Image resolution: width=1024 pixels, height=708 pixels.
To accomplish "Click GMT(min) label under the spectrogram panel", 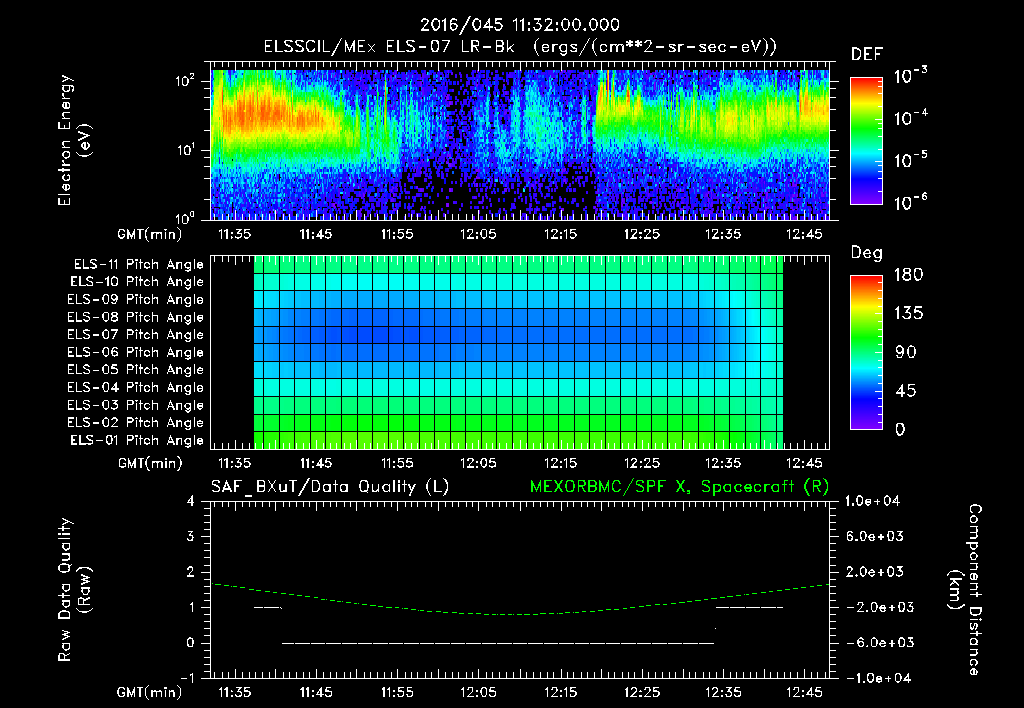I will [x=150, y=234].
